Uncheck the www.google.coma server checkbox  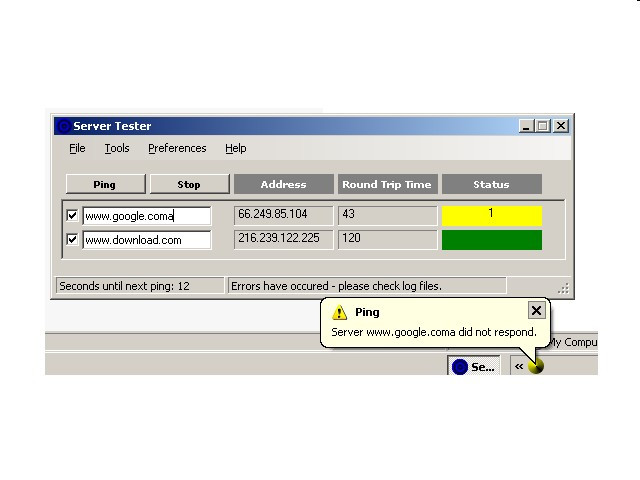(x=72, y=216)
